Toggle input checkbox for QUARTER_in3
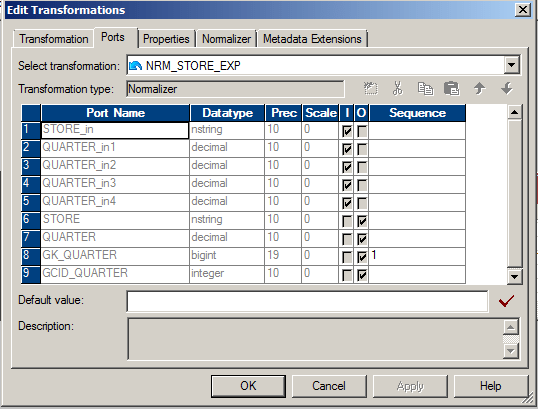Viewport: 548px width, 413px height. [347, 185]
